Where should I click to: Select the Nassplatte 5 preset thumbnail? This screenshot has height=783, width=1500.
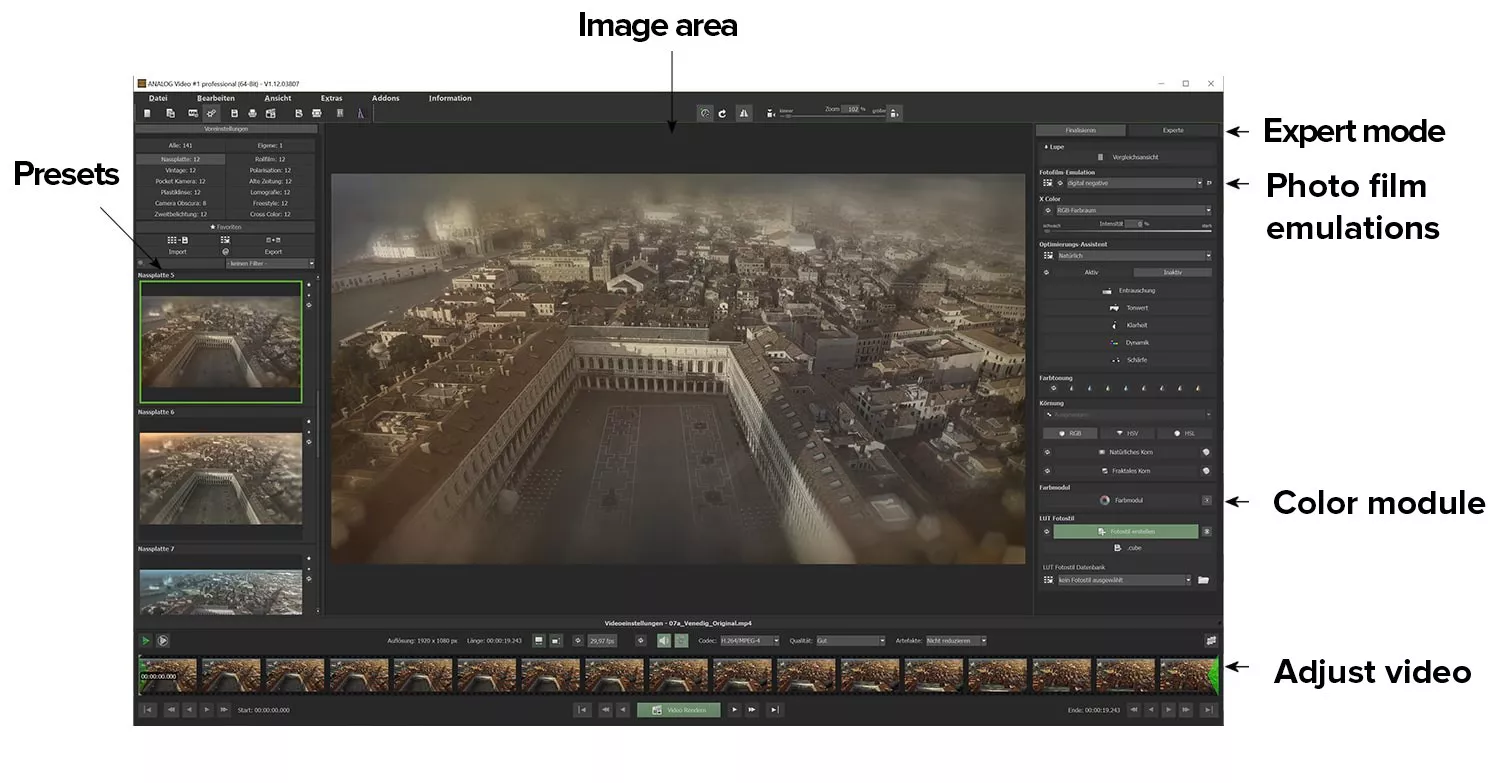(x=221, y=341)
